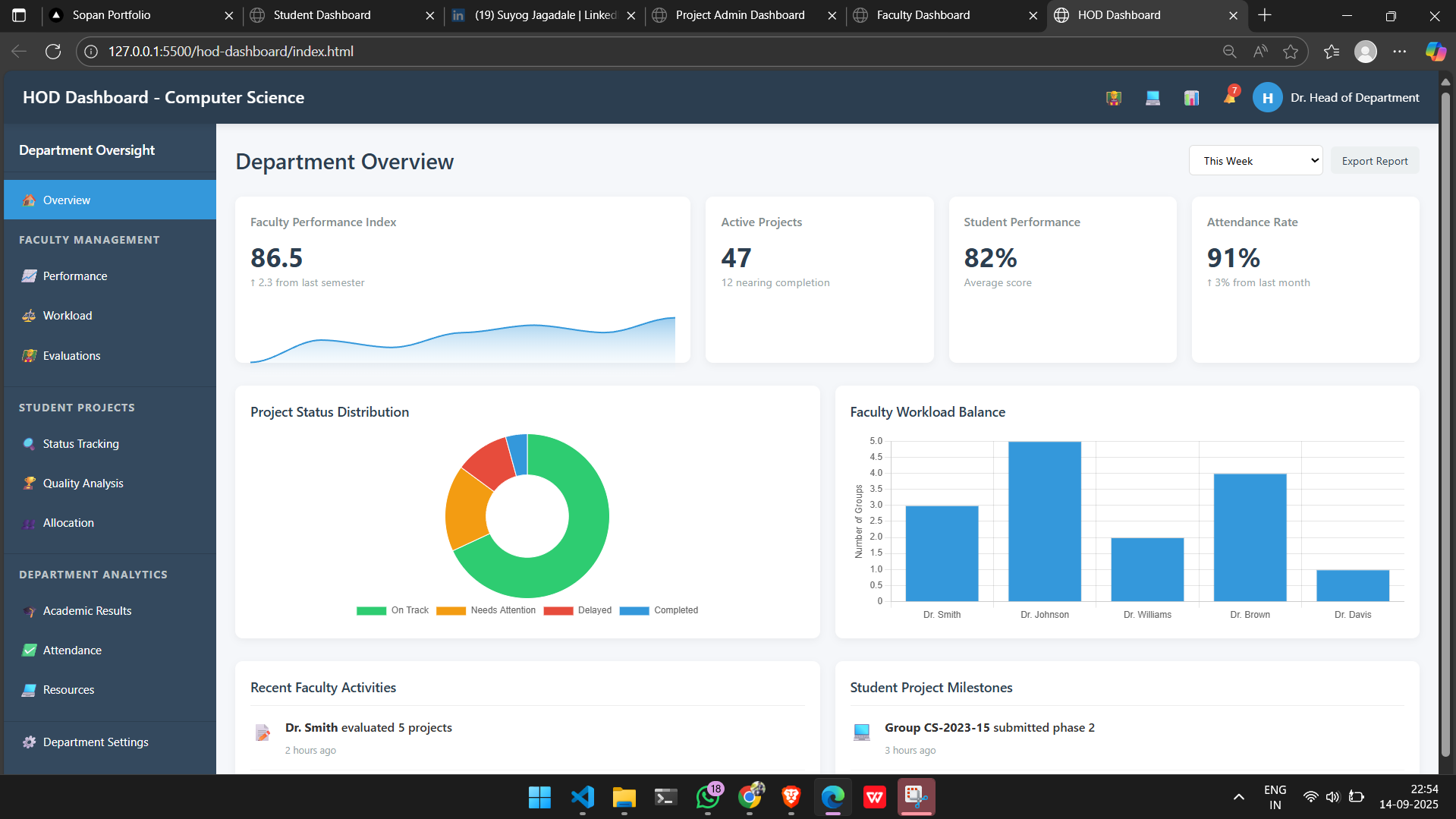Screen dimensions: 1456x819
Task: Click the Active Projects value 47
Action: 736,258
